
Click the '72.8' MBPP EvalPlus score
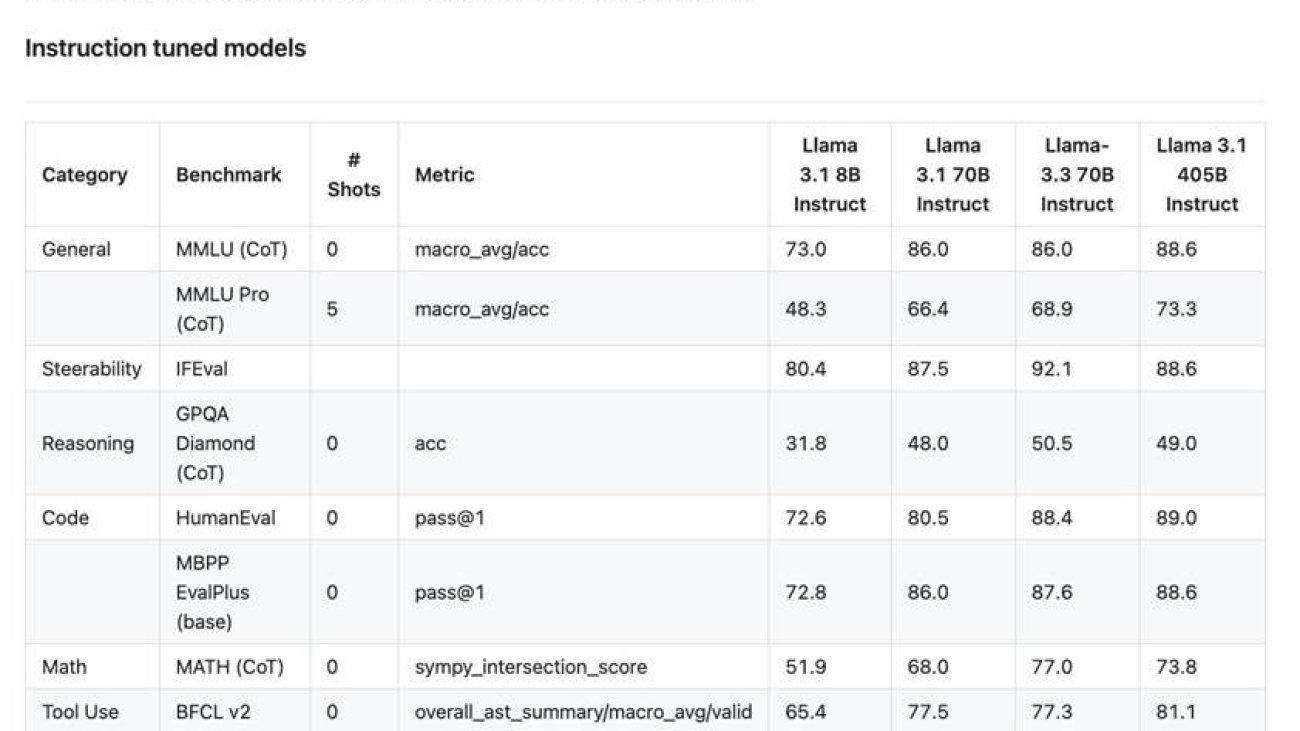click(806, 592)
